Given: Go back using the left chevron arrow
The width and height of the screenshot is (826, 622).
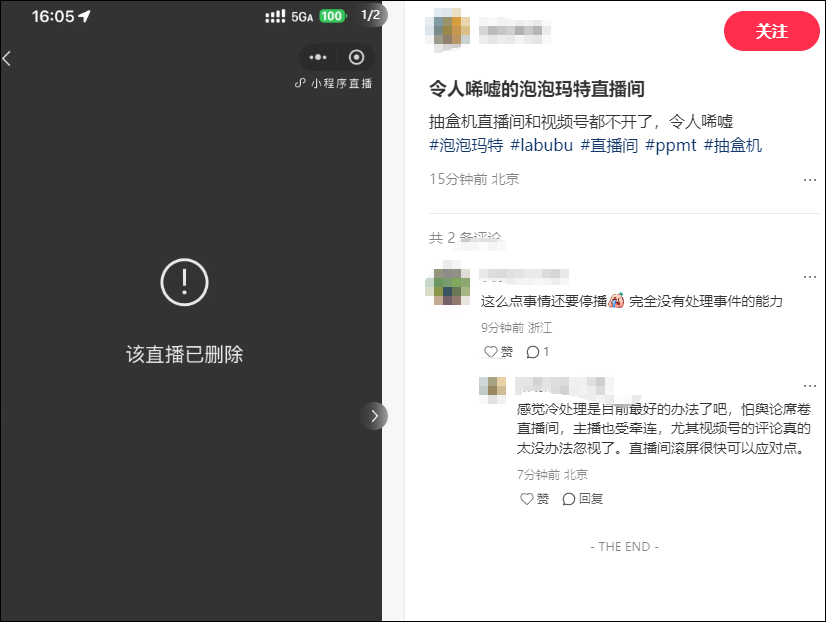Looking at the screenshot, I should [6, 58].
